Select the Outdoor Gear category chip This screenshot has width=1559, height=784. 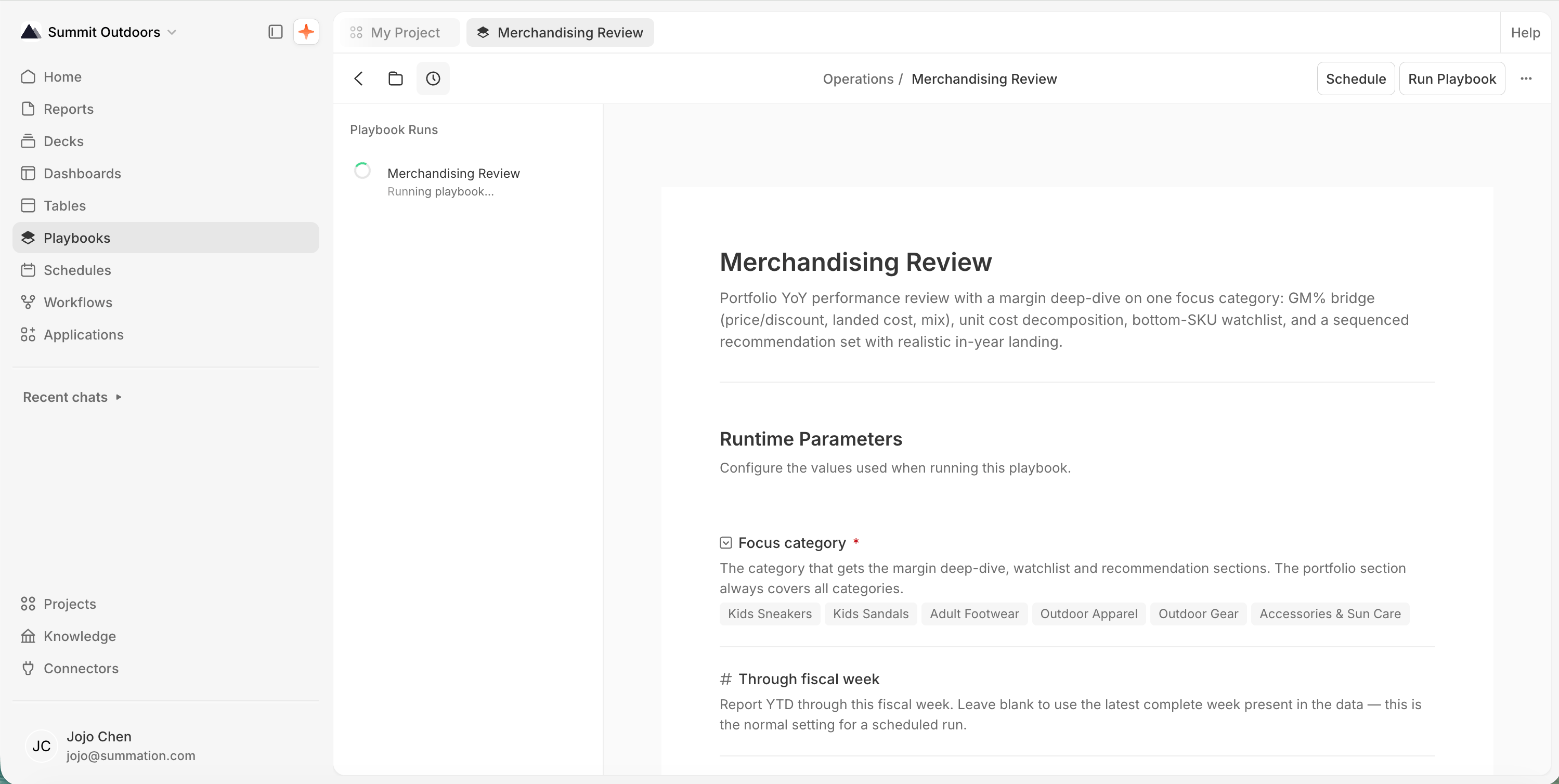tap(1198, 614)
